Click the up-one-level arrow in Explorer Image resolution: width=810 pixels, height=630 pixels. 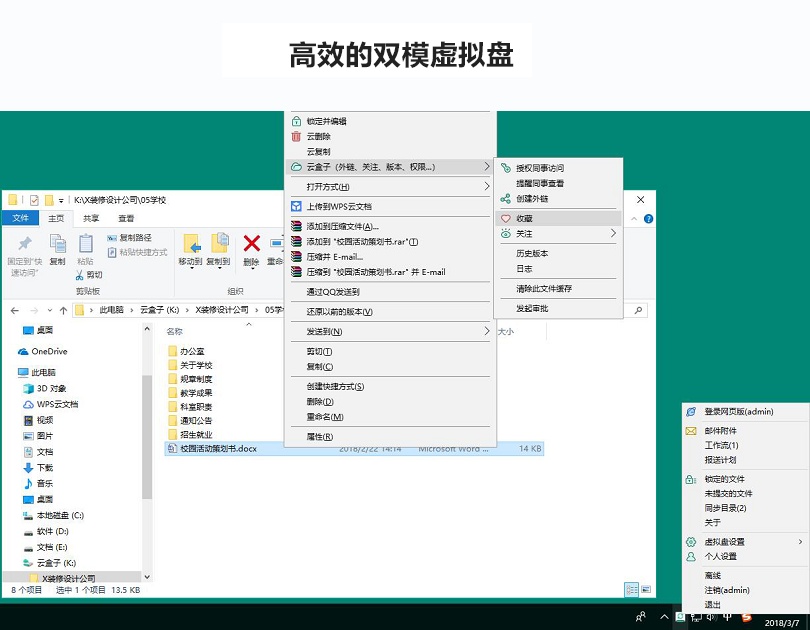pyautogui.click(x=64, y=310)
